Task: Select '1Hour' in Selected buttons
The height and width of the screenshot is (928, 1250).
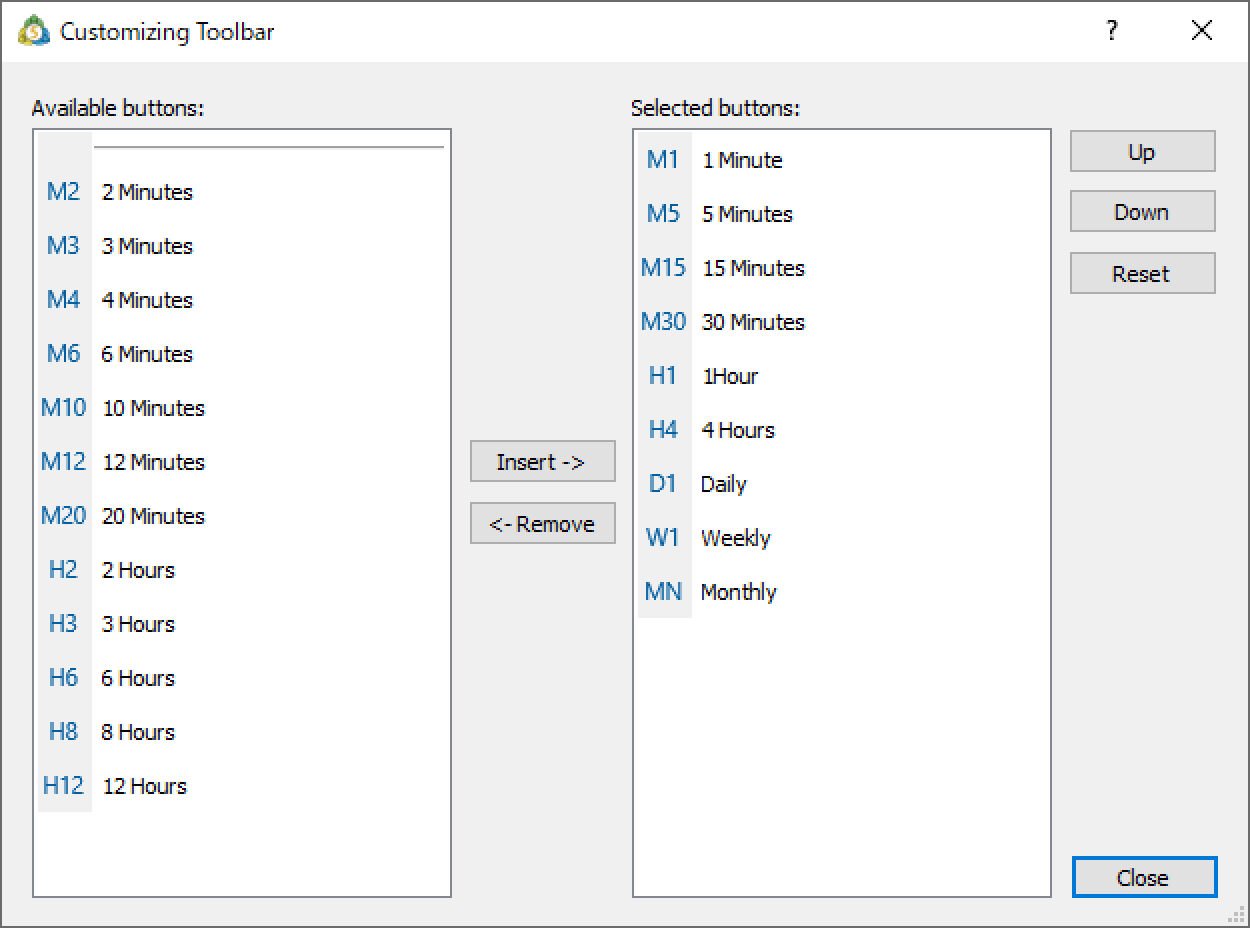Action: coord(730,376)
